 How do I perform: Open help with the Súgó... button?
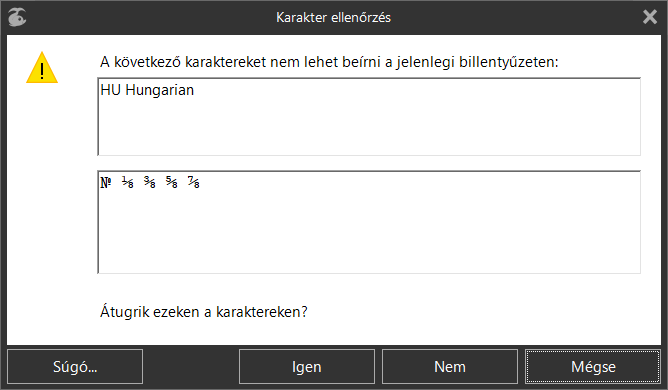(x=75, y=367)
